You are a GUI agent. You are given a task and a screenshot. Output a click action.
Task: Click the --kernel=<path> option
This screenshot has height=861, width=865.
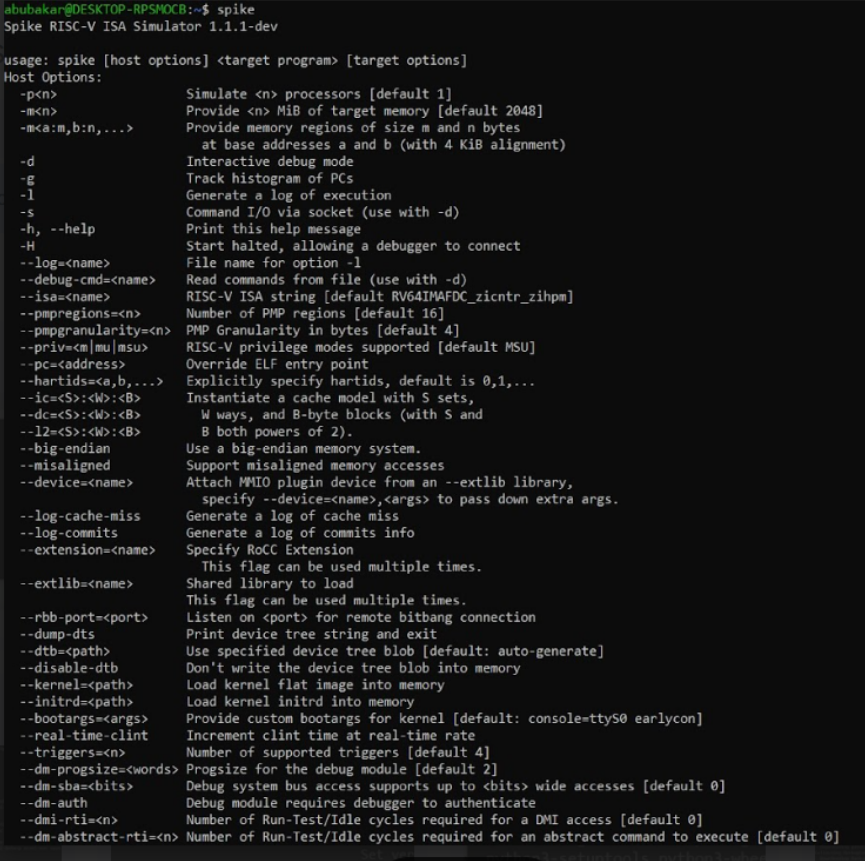[76, 685]
